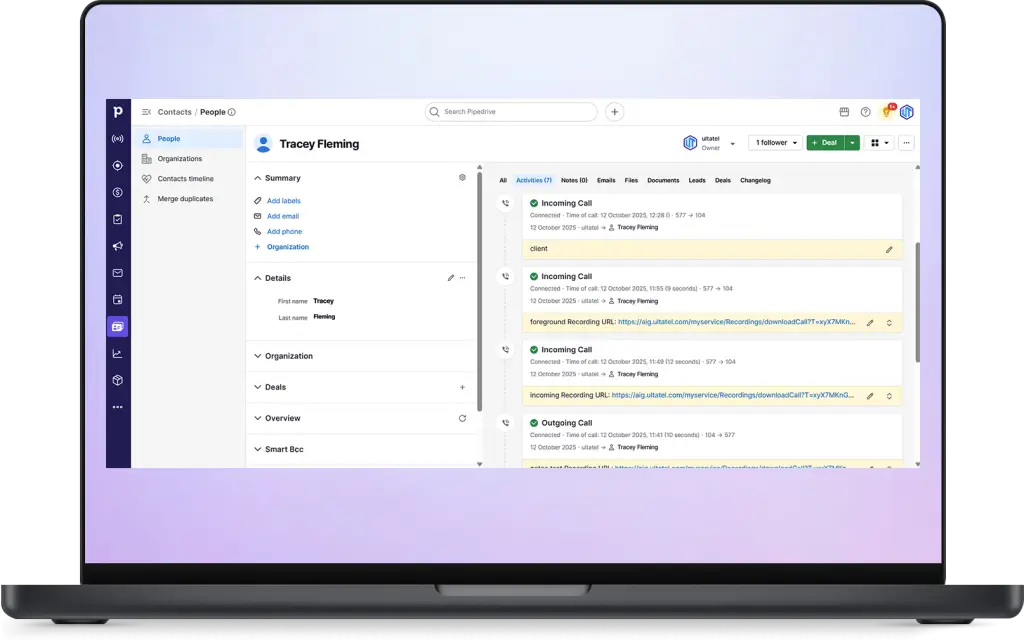1024x640 pixels.
Task: Open the Help question mark icon
Action: pyautogui.click(x=866, y=112)
